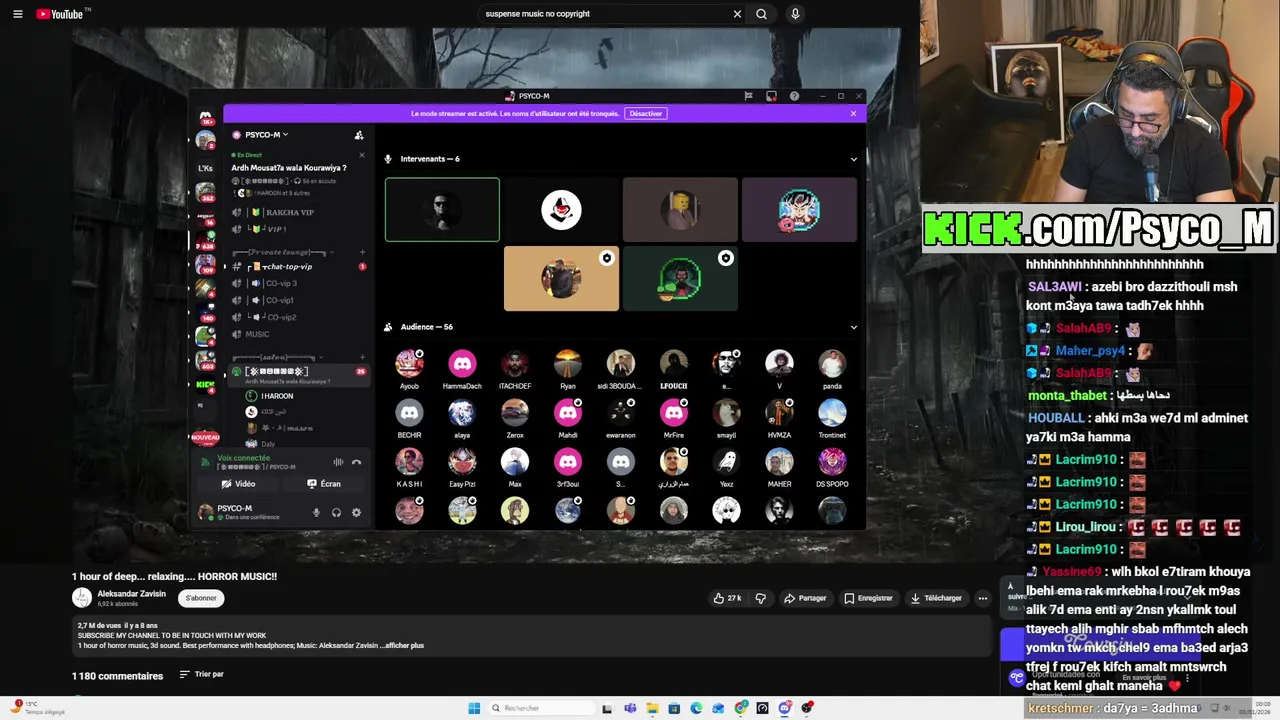Collapse the Intervenants section
1280x720 pixels.
(x=853, y=159)
